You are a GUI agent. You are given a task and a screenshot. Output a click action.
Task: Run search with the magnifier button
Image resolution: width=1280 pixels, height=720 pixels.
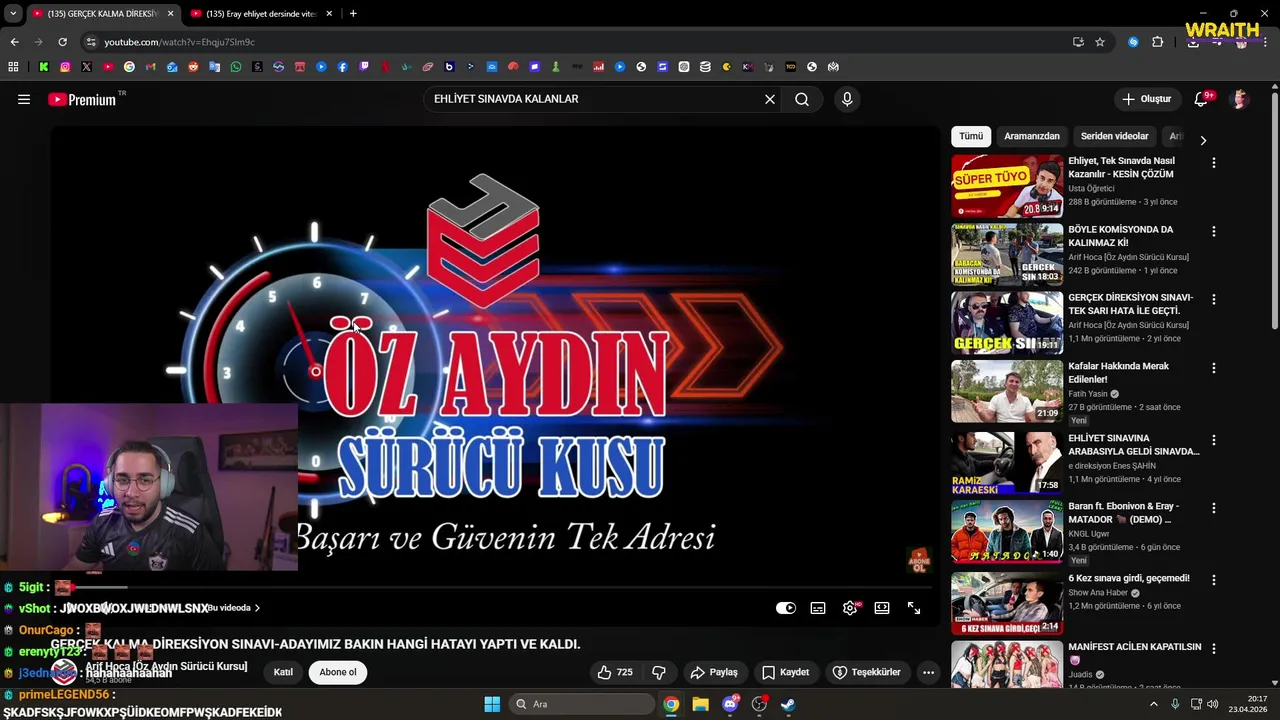click(802, 99)
